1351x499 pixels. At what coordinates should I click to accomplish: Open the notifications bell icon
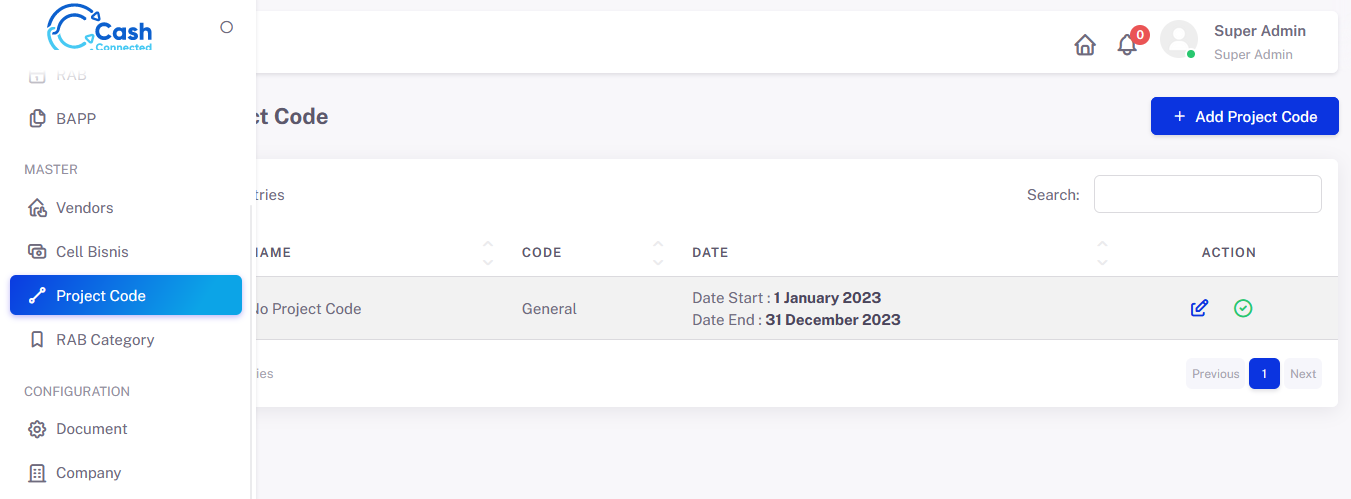pos(1127,45)
